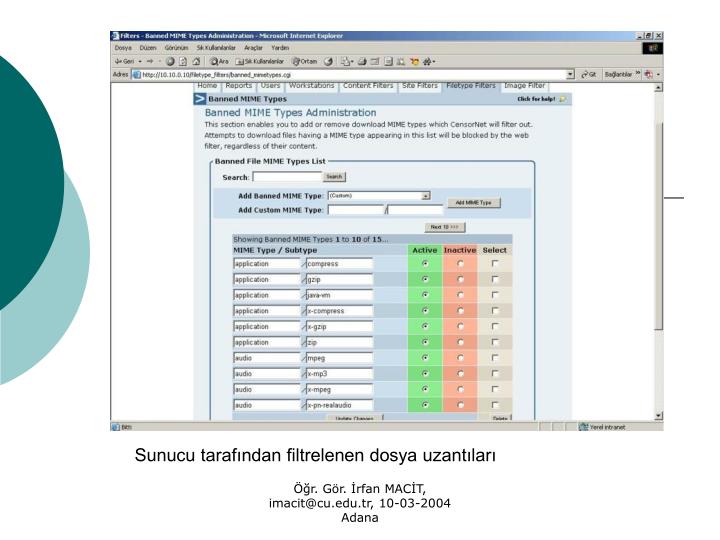The height and width of the screenshot is (540, 720).
Task: Click the vertical scrollbar thumb
Action: 658,226
